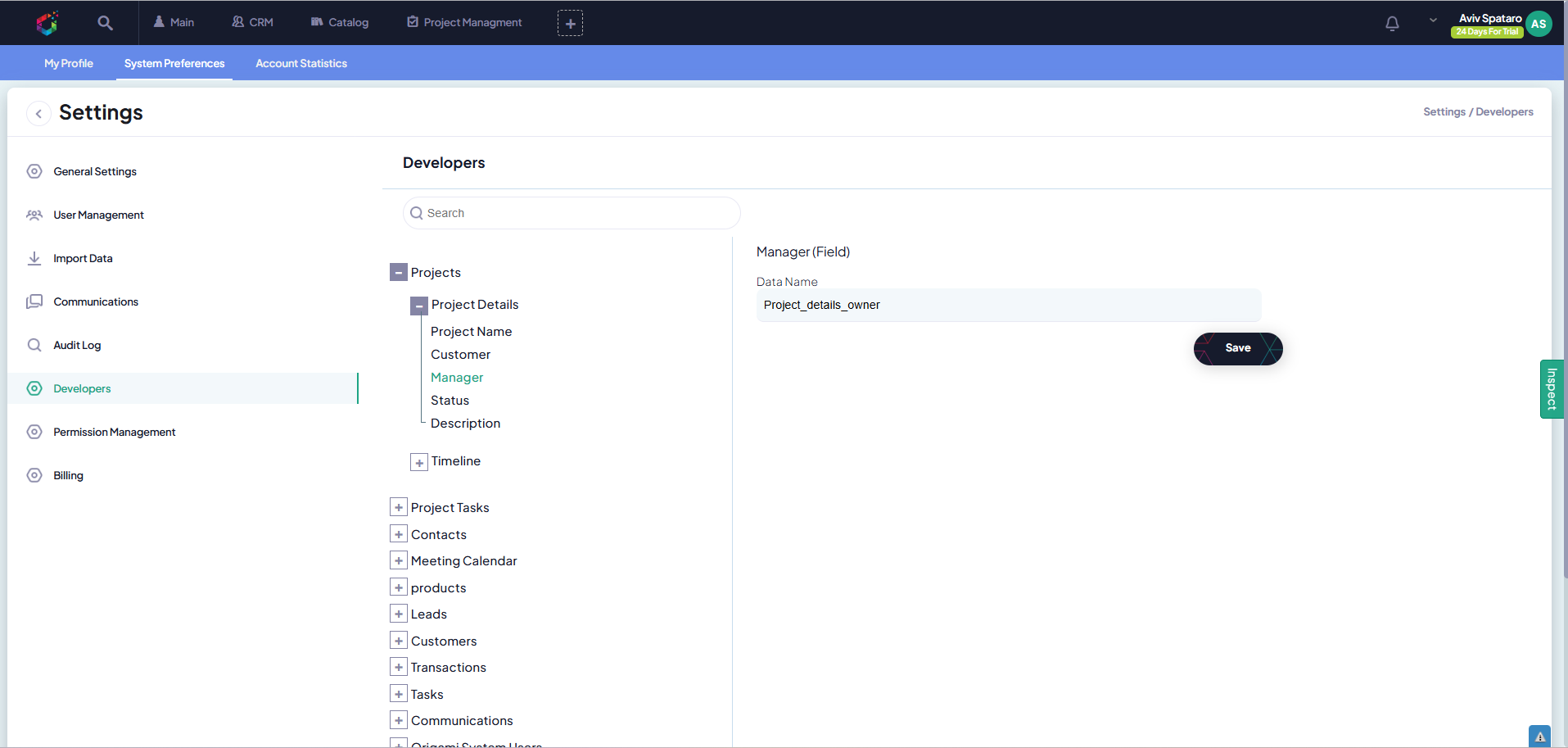The image size is (1568, 748).
Task: Click the Audit Log magnifier icon
Action: click(34, 345)
